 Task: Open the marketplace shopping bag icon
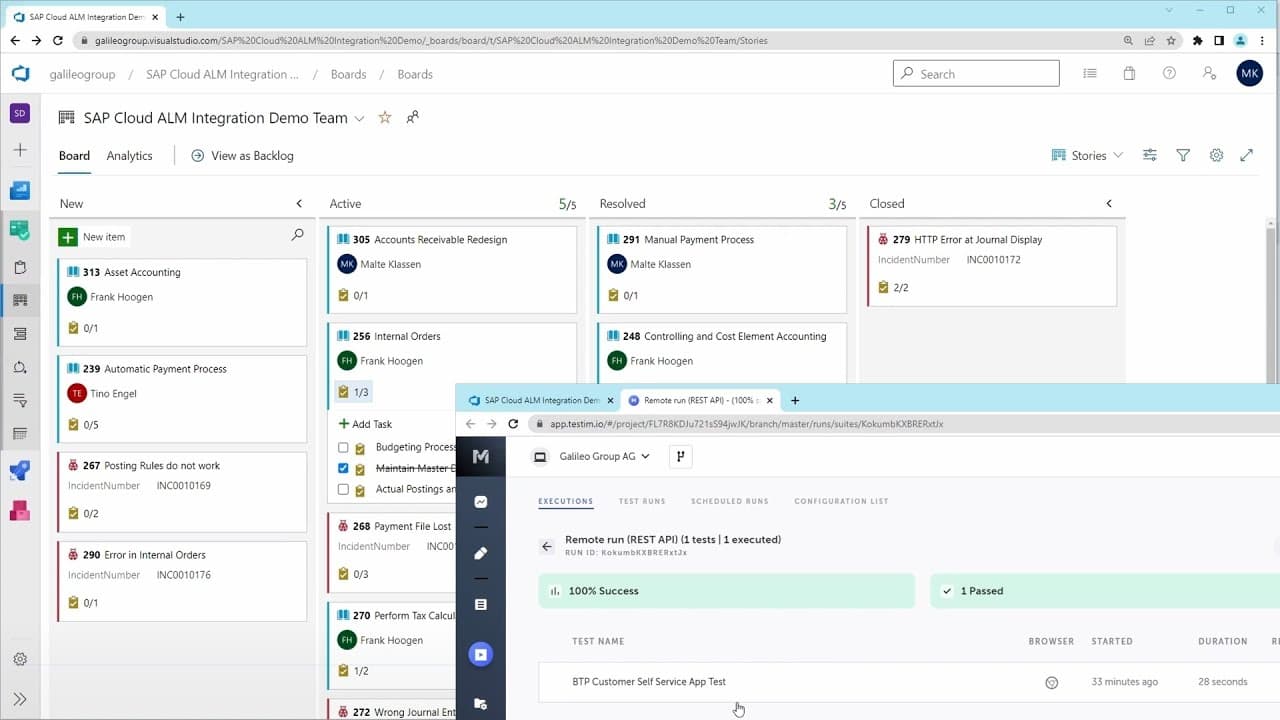point(1129,74)
